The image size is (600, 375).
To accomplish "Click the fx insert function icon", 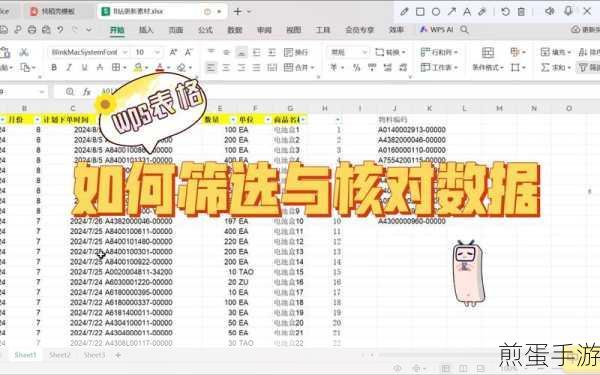I will click(87, 92).
